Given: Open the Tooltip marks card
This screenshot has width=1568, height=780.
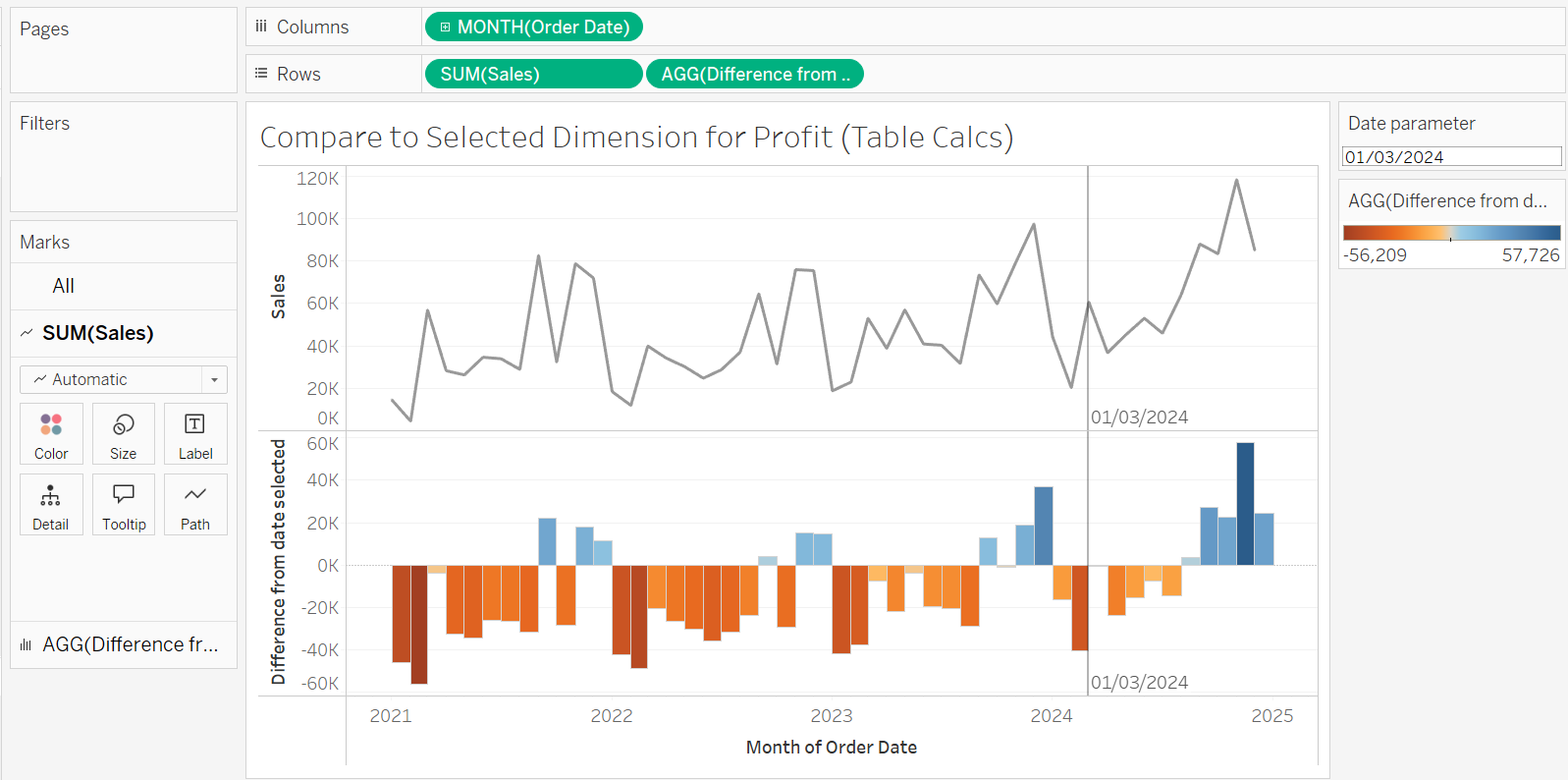Looking at the screenshot, I should click(x=124, y=505).
